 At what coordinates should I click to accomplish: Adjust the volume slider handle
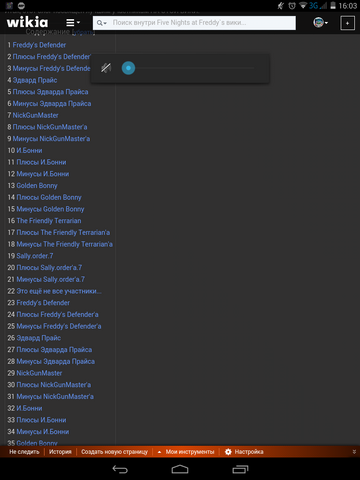click(x=128, y=68)
